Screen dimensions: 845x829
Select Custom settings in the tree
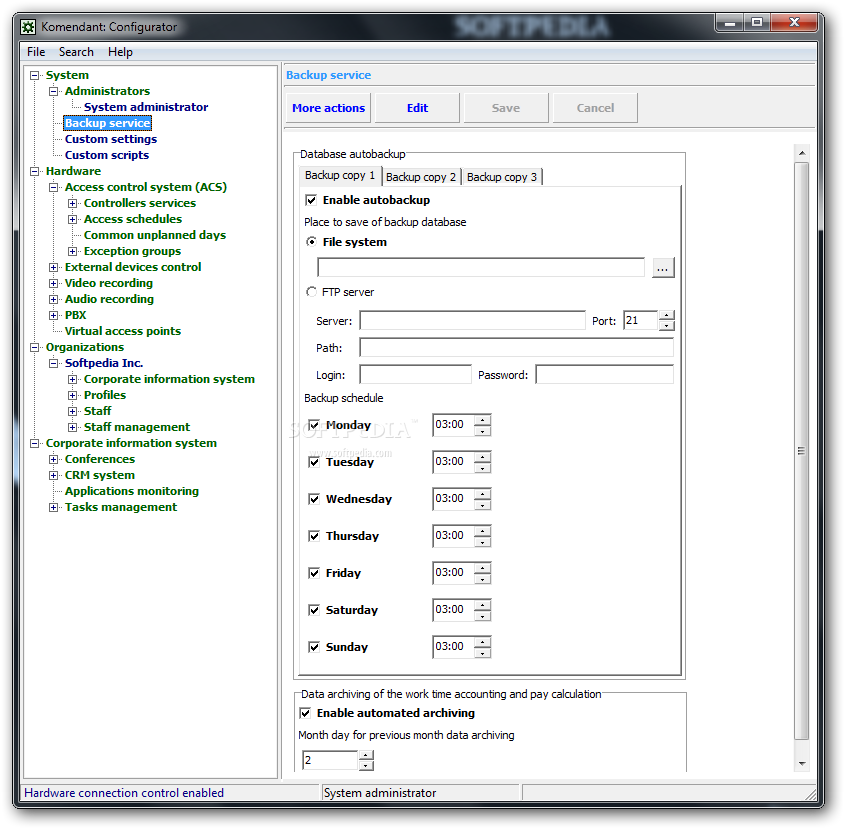(110, 139)
